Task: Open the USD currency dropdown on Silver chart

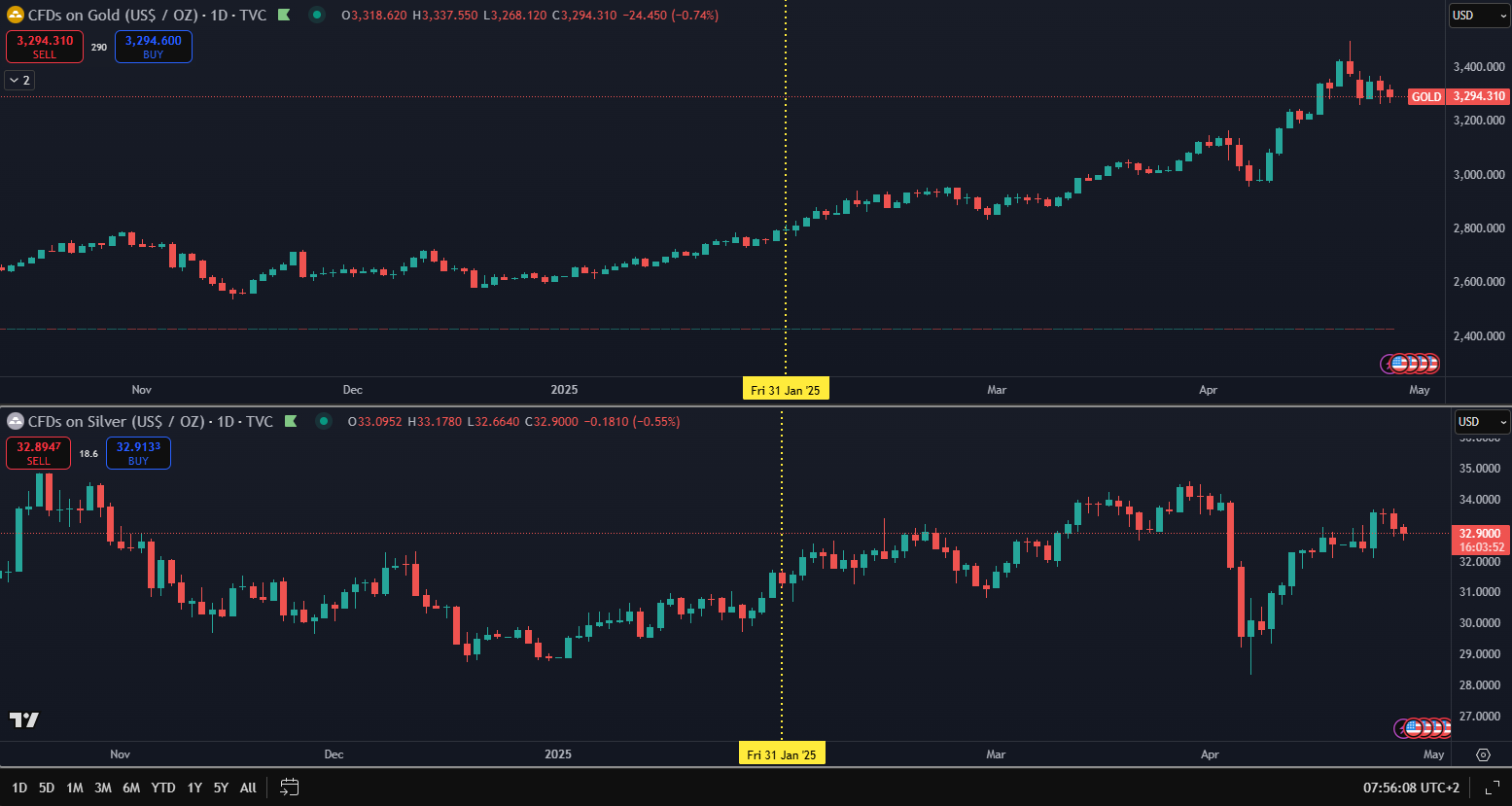Action: (x=1482, y=422)
